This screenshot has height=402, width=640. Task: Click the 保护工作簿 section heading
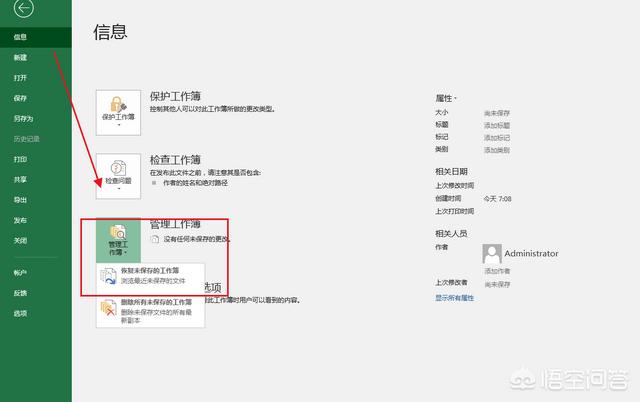pyautogui.click(x=175, y=96)
